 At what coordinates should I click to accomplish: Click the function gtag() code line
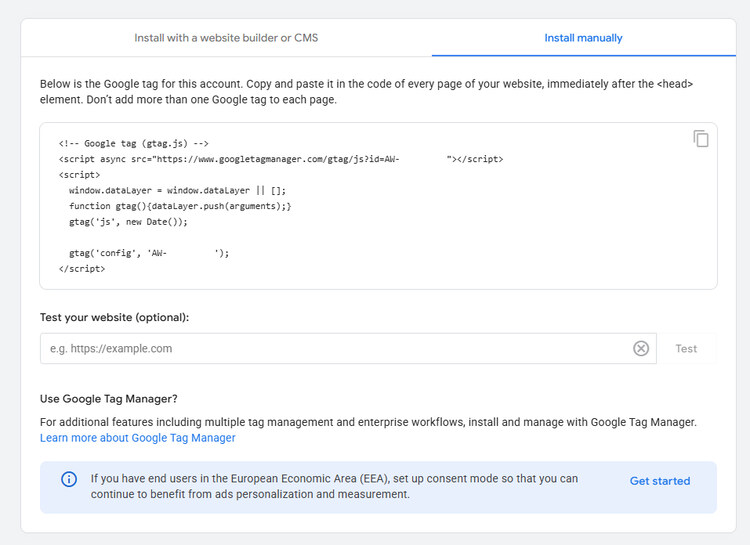(x=180, y=206)
